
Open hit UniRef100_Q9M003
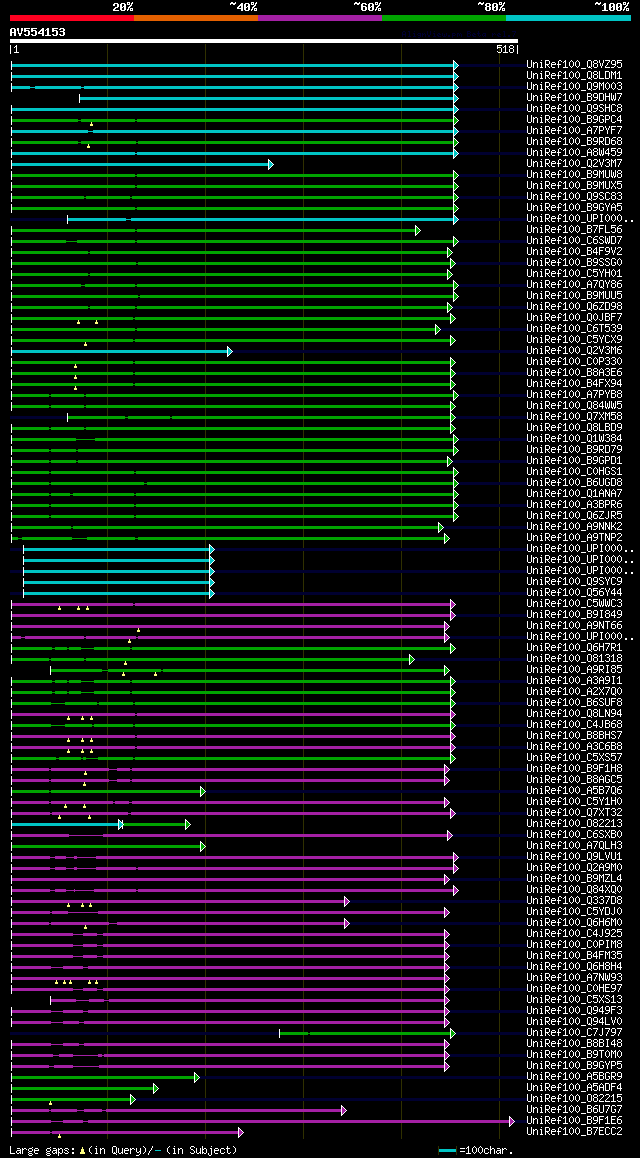(x=574, y=86)
